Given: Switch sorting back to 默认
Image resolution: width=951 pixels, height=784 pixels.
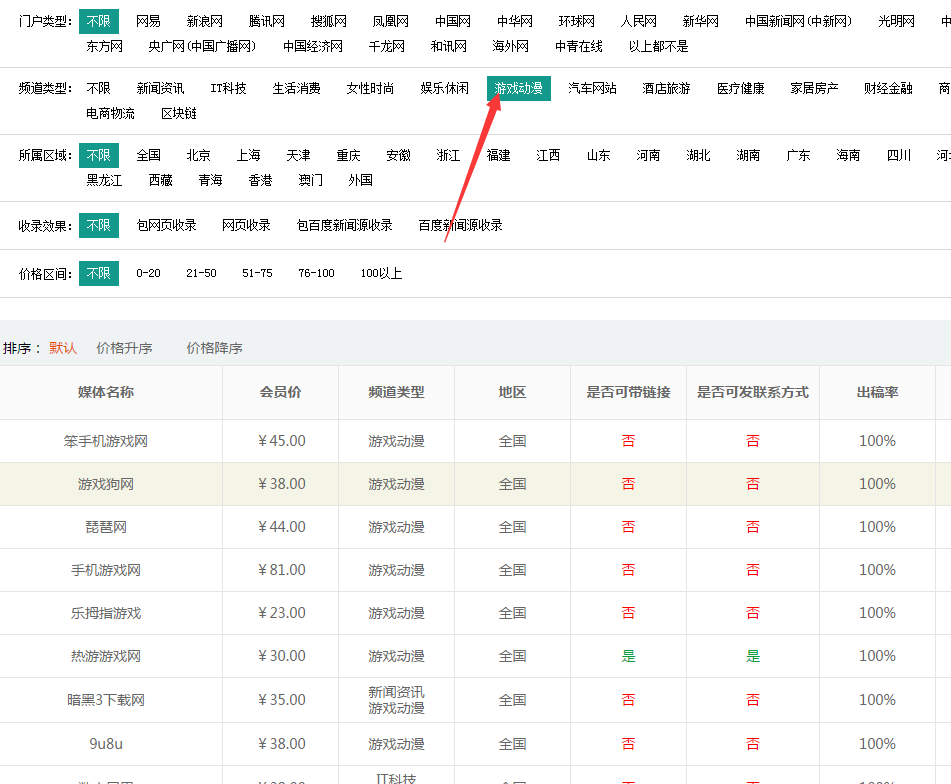Looking at the screenshot, I should pos(61,348).
